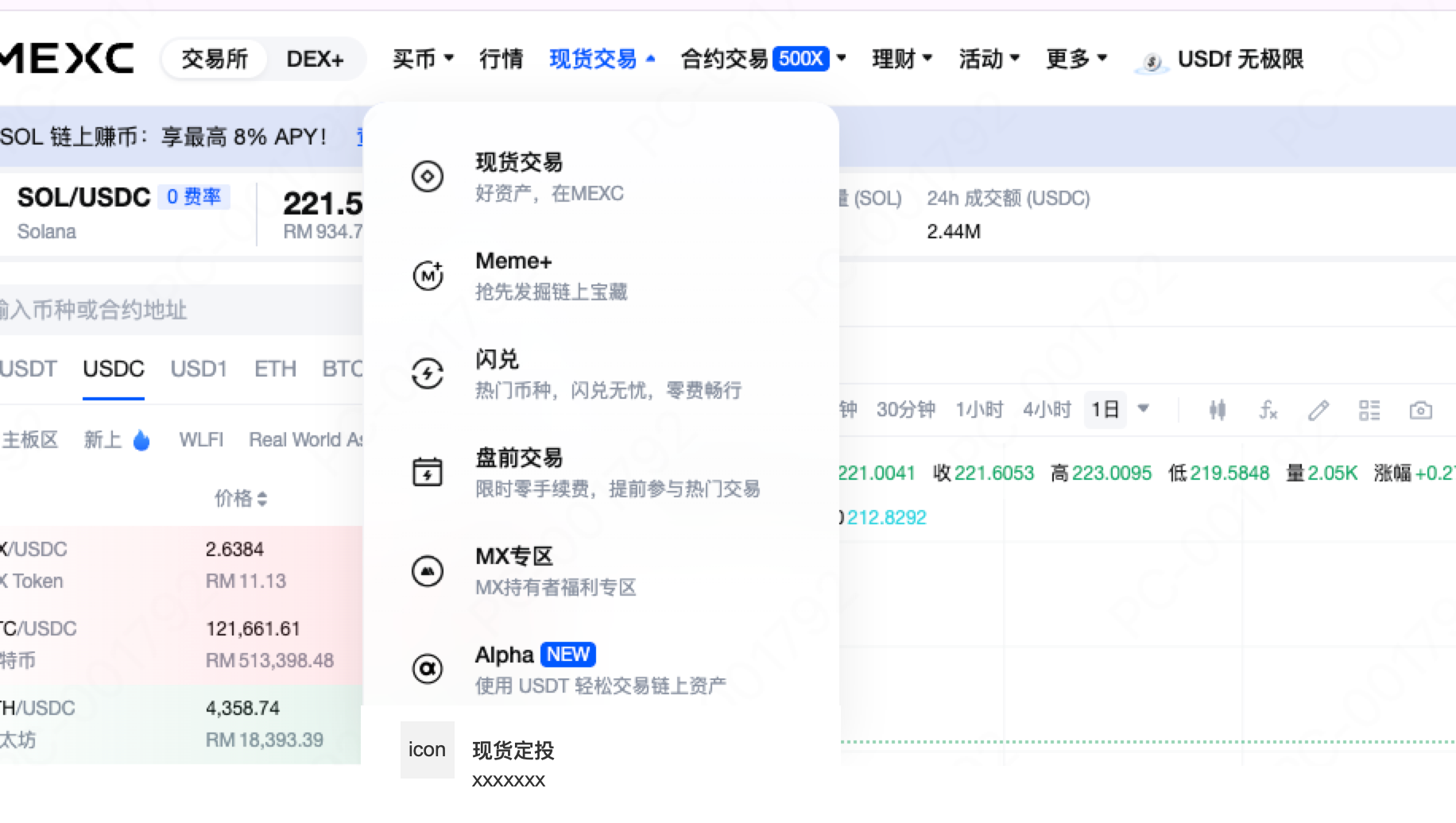
Task: Select the 4小时 chart interval
Action: pos(1047,410)
